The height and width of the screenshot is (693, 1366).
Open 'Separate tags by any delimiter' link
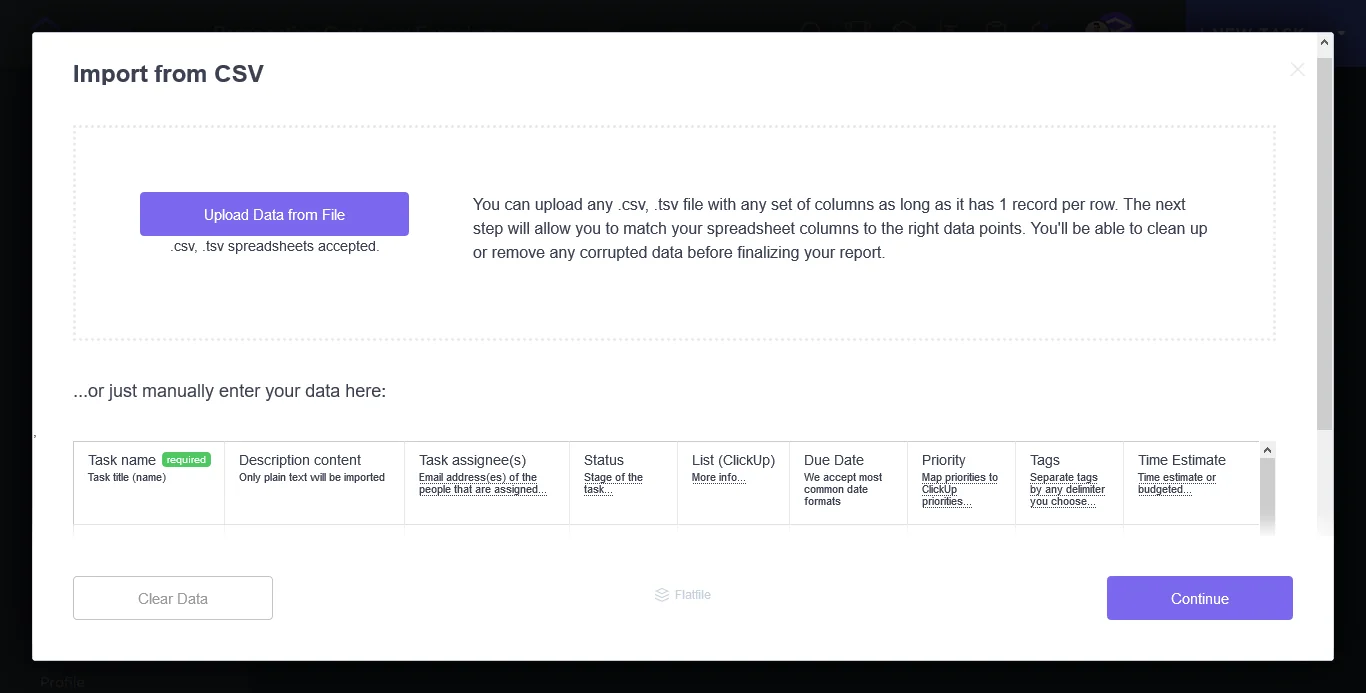click(x=1067, y=489)
